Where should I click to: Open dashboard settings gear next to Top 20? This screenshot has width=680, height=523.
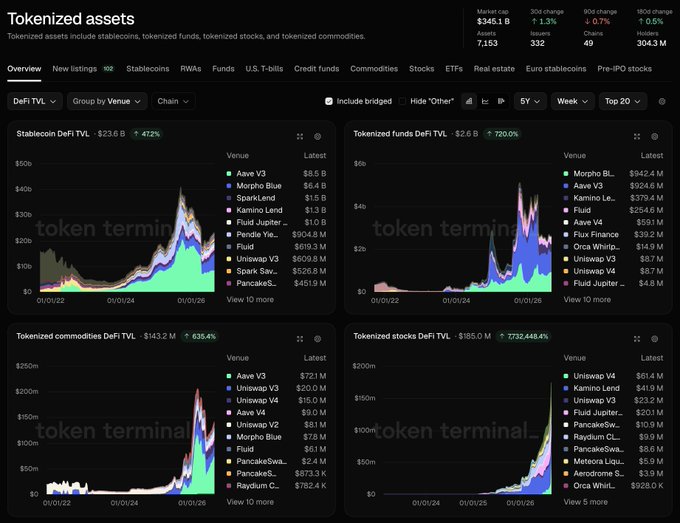662,101
